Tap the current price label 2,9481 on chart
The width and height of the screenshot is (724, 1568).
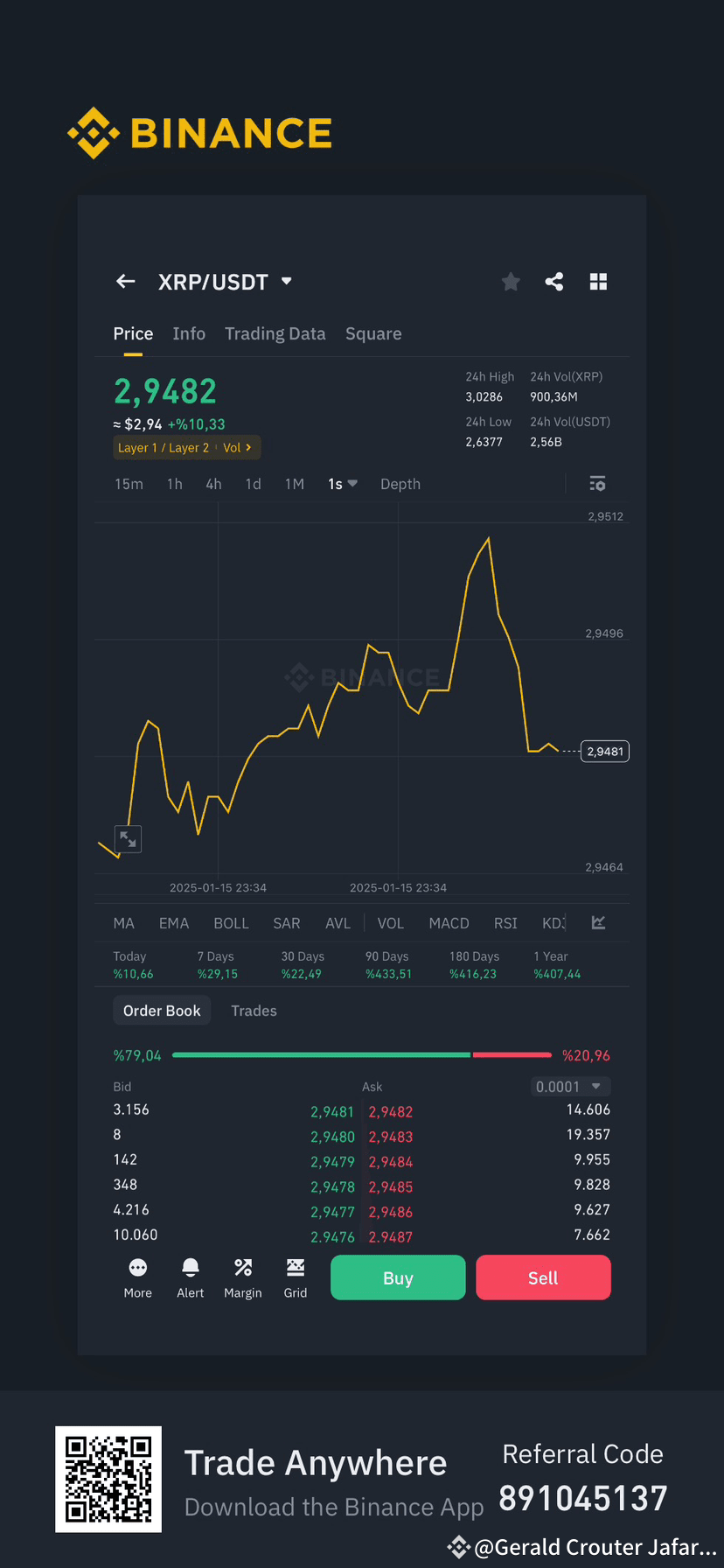[605, 752]
